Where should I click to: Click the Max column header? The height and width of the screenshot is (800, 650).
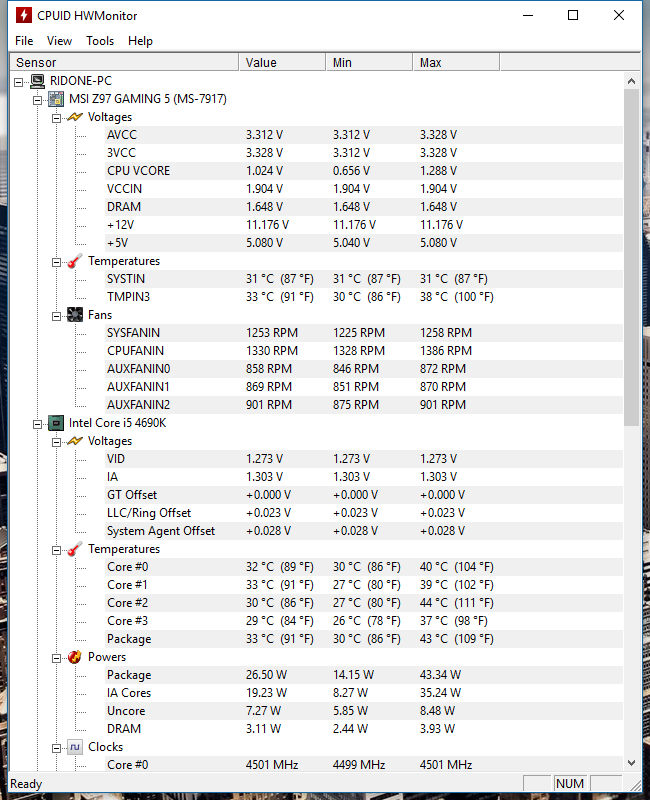(456, 62)
